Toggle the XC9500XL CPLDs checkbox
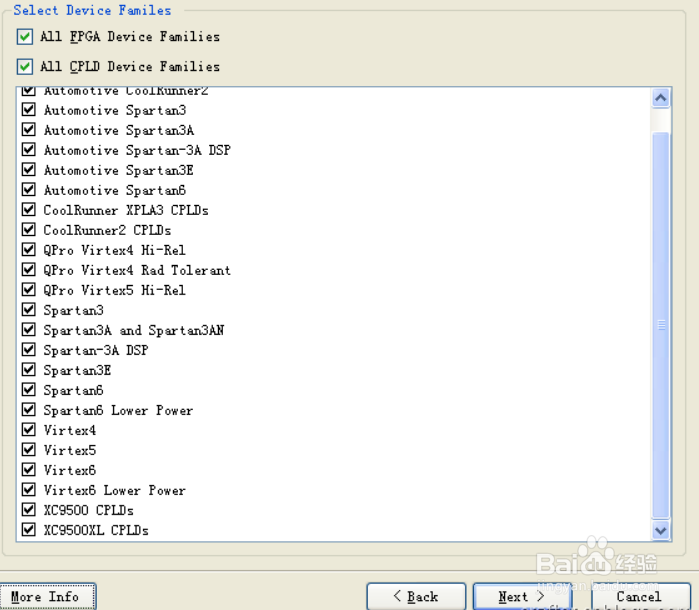699x610 pixels. click(x=29, y=529)
